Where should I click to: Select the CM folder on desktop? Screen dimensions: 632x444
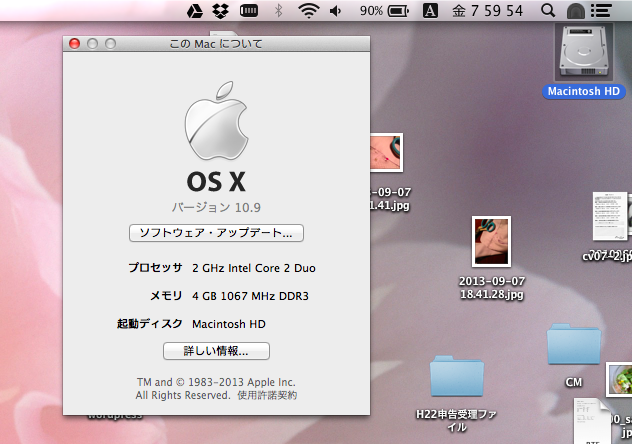point(573,346)
